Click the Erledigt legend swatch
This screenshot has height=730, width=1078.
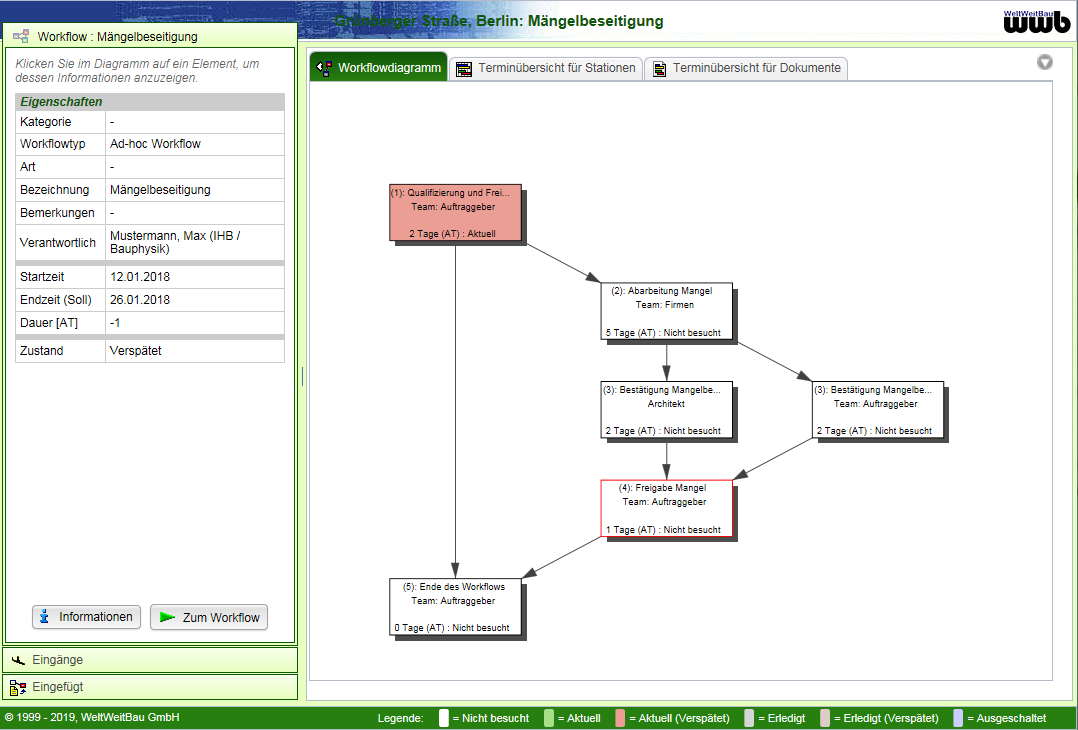pyautogui.click(x=749, y=718)
